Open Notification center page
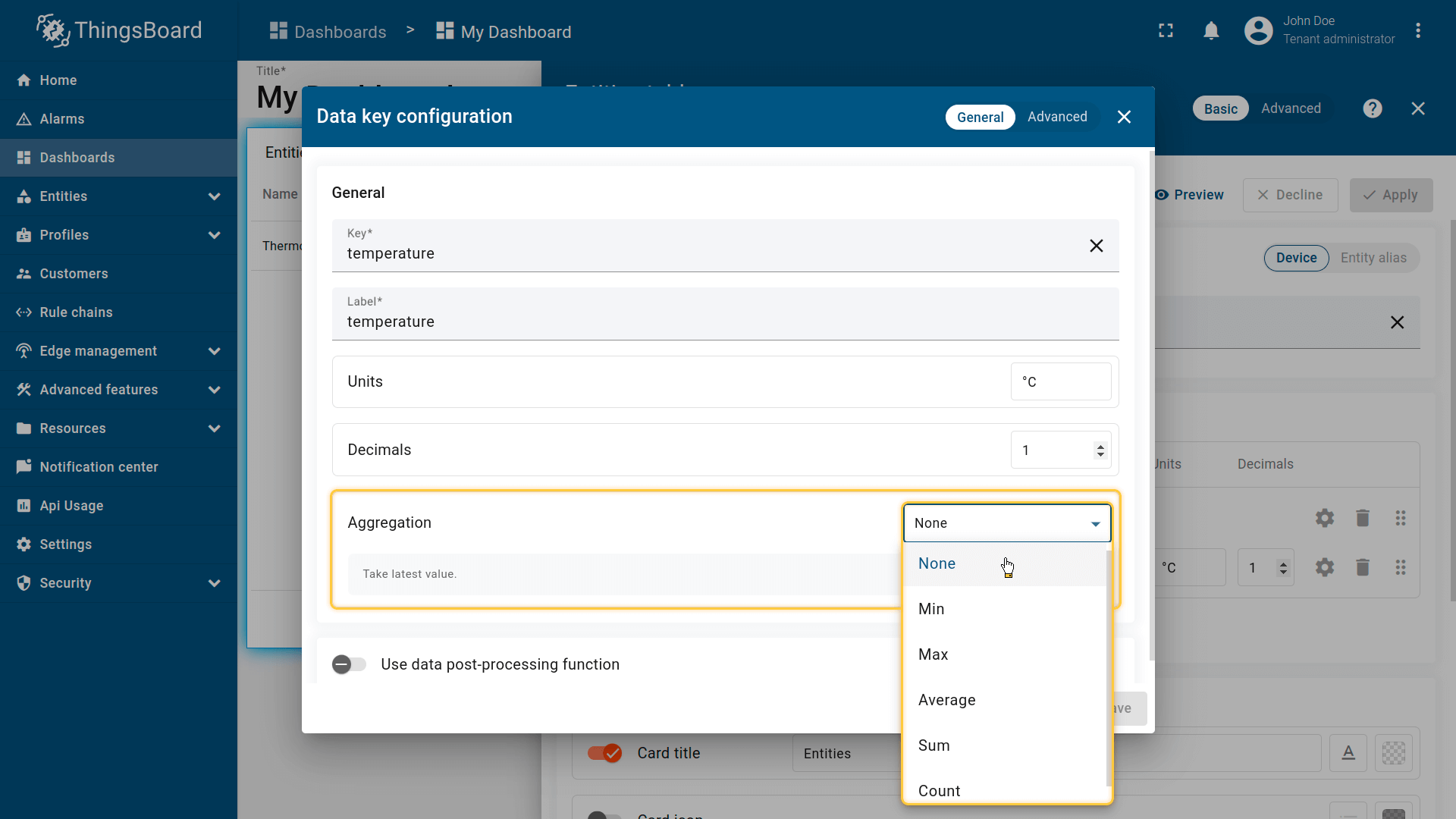The width and height of the screenshot is (1456, 819). pos(99,467)
